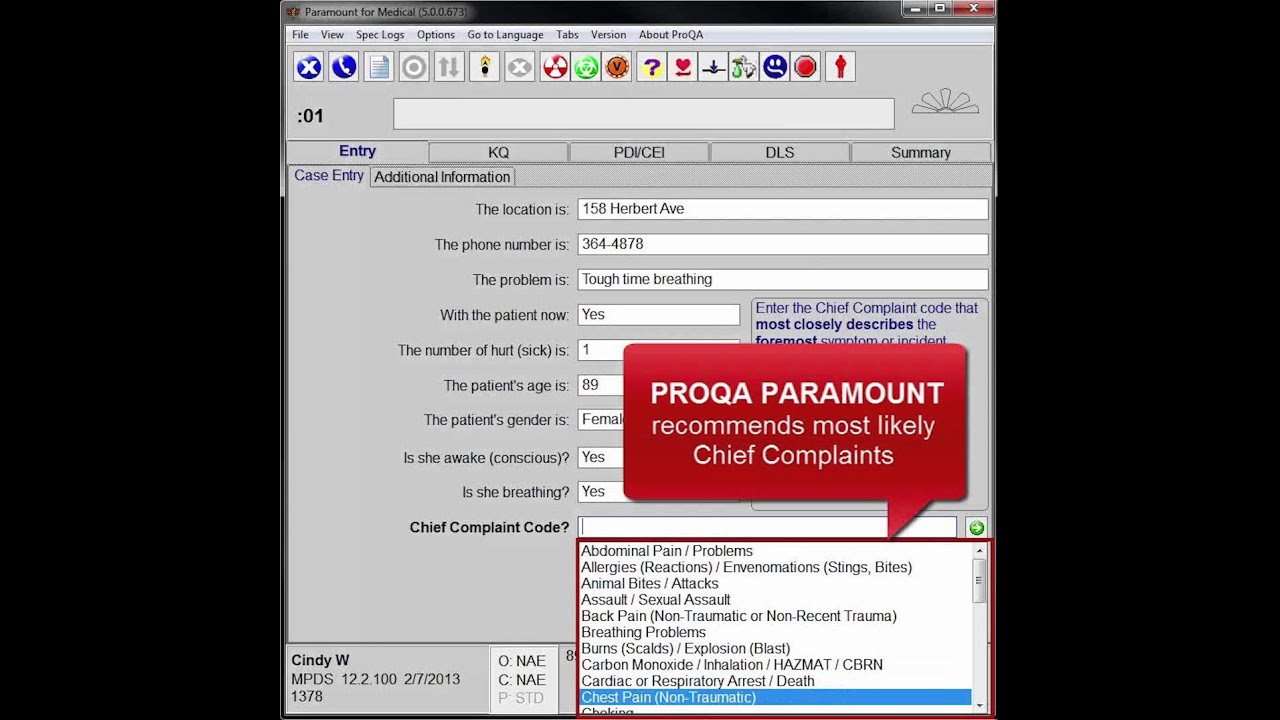Click the greyed-out X circle icon

pos(519,67)
